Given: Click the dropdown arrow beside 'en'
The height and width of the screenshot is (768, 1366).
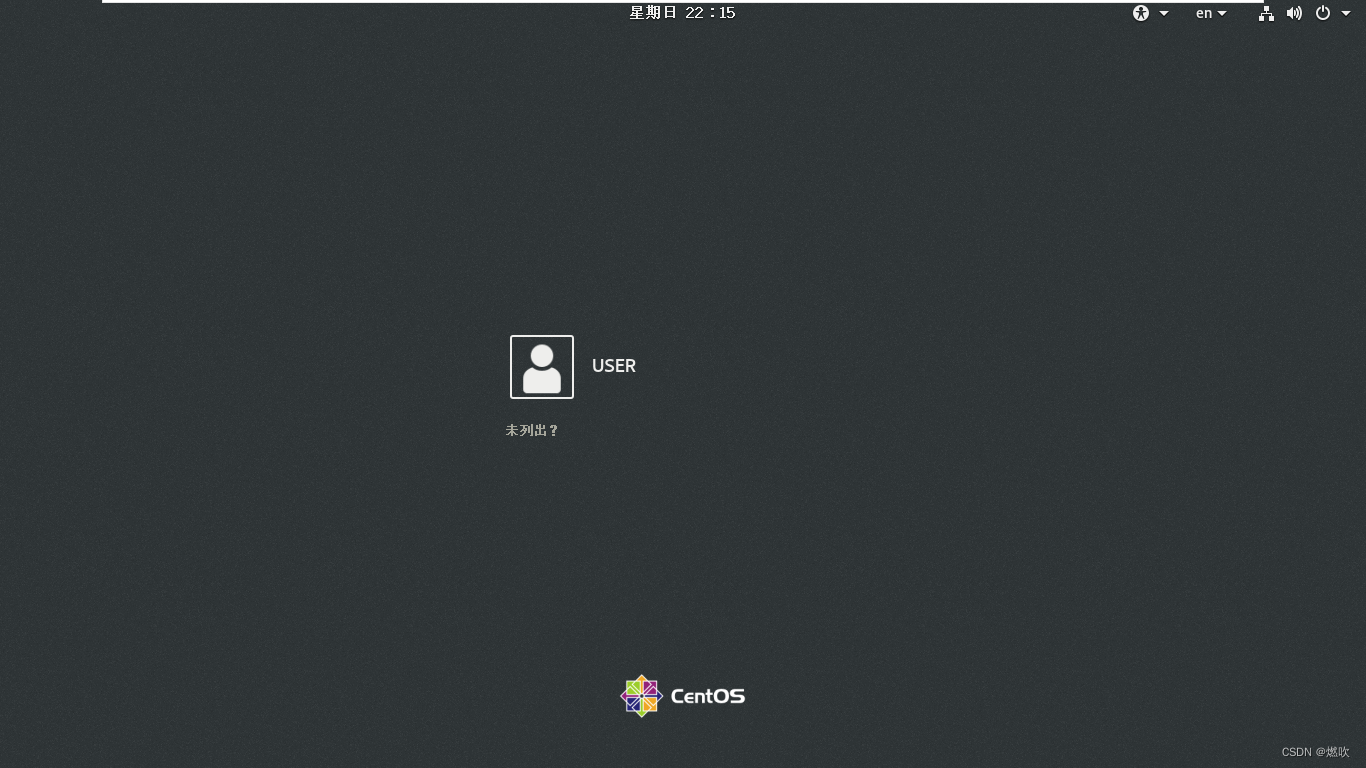Looking at the screenshot, I should (1222, 14).
